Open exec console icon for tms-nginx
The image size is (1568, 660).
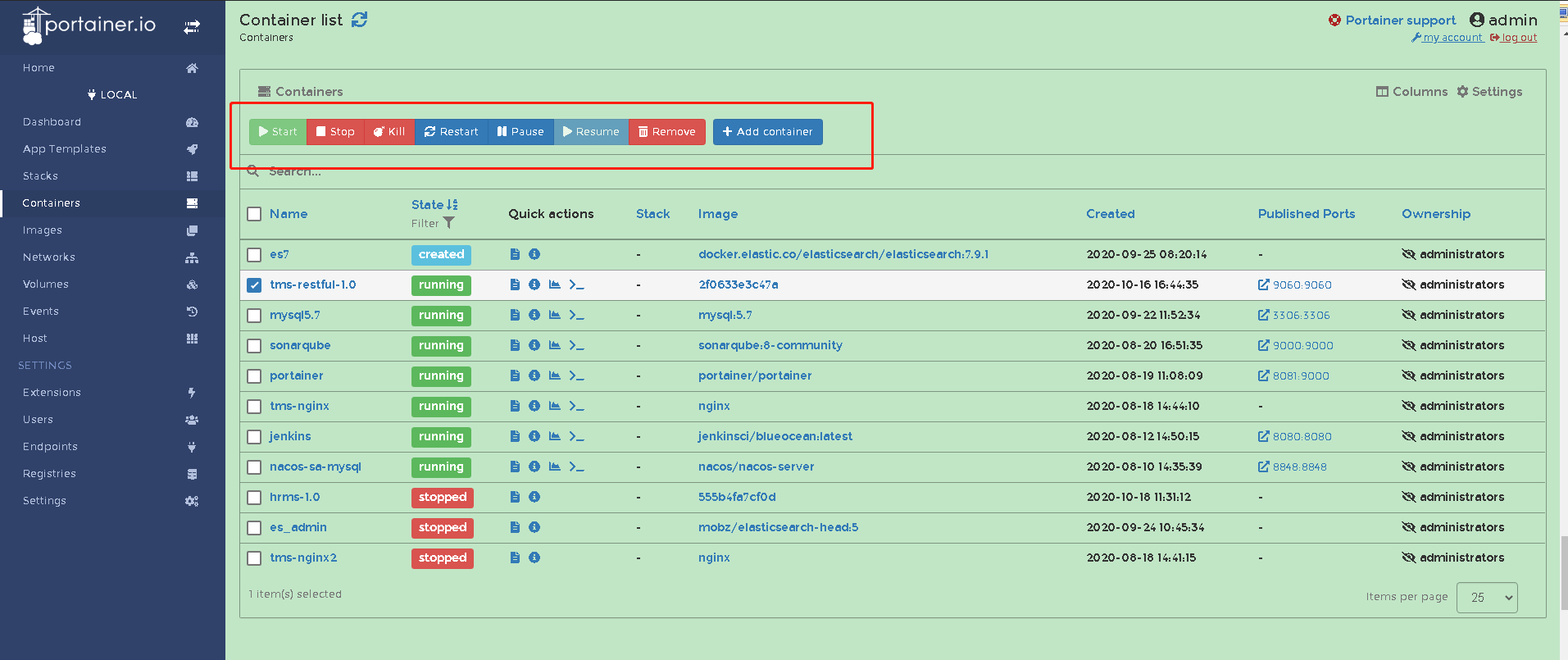click(x=577, y=406)
